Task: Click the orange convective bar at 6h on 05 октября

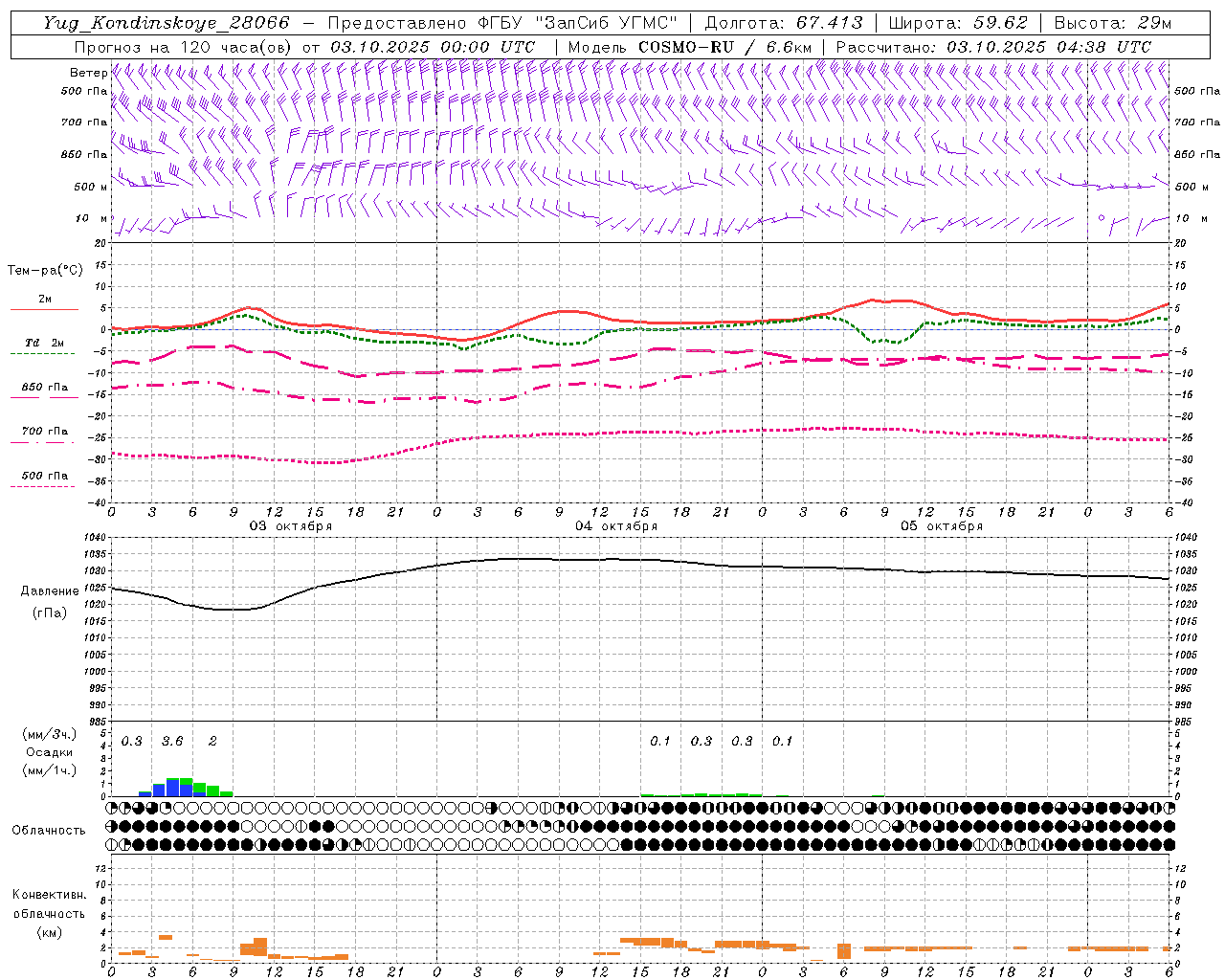Action: [844, 951]
